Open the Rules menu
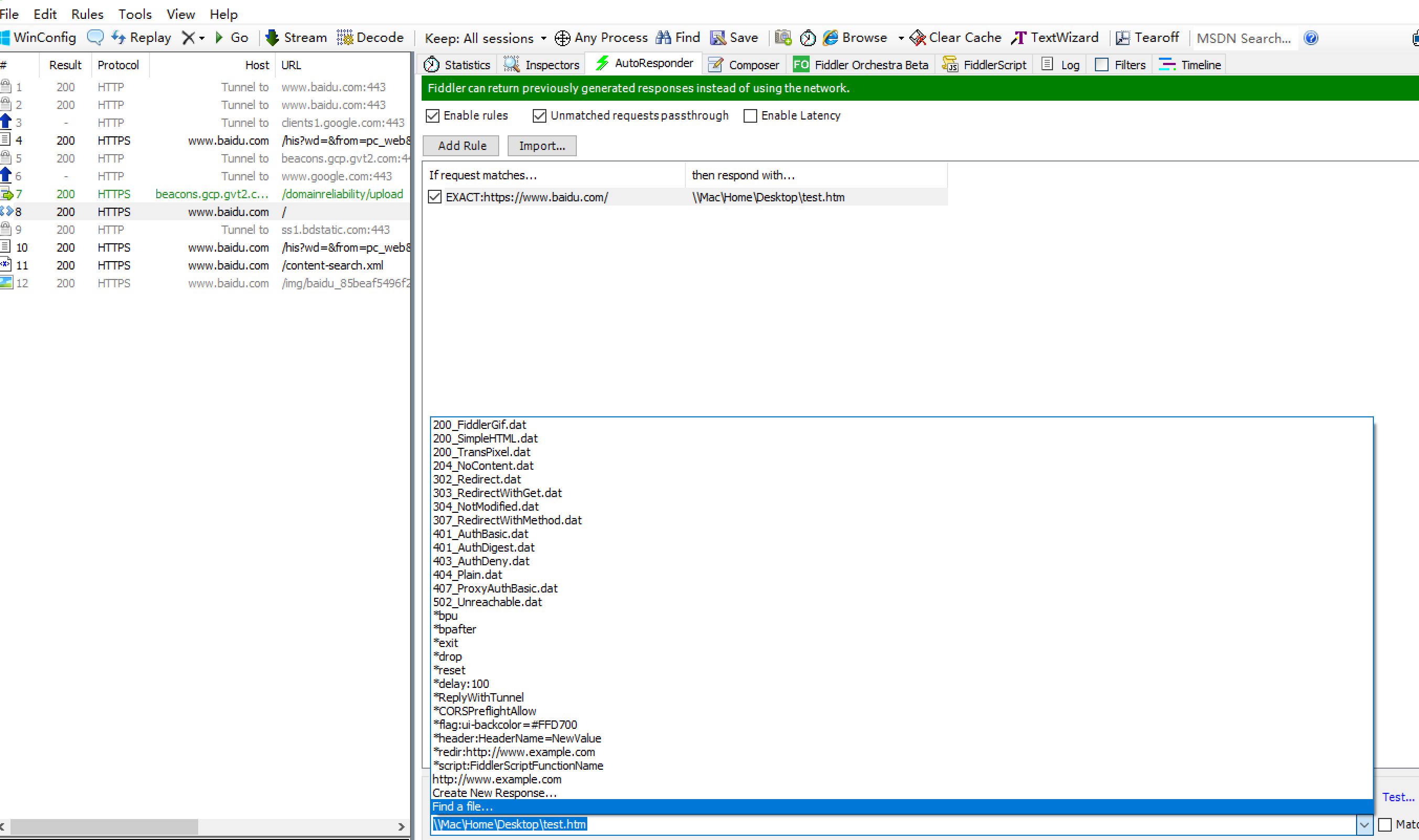 (87, 14)
